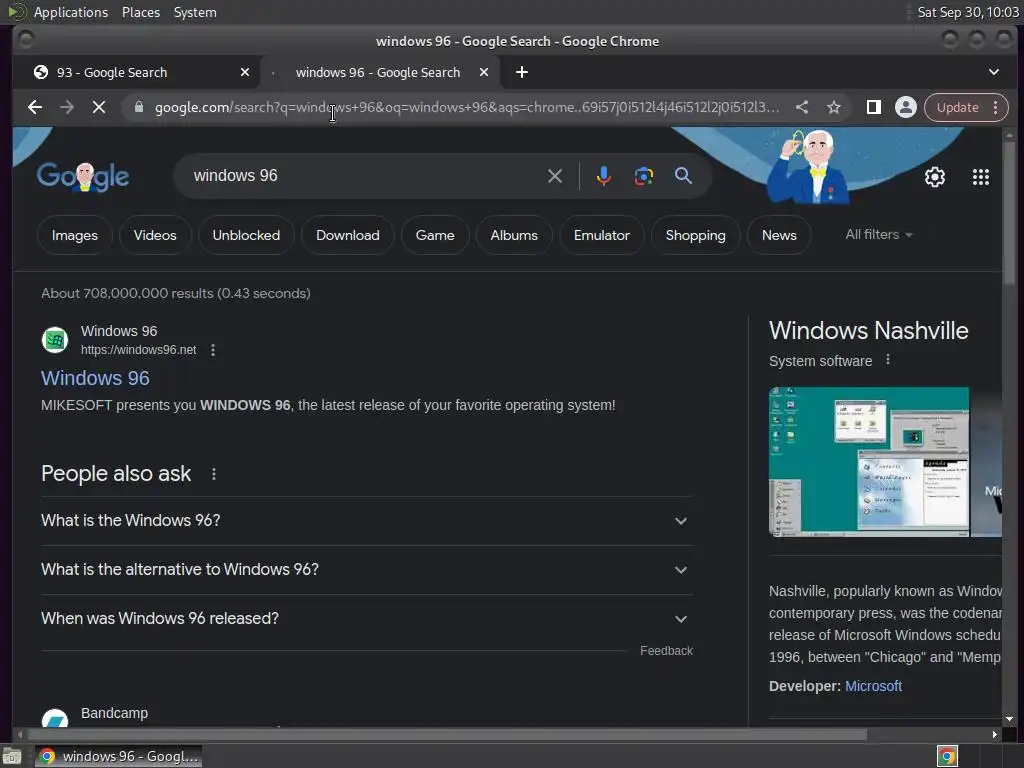Click the show desktop icon in bottom panel

[x=11, y=756]
